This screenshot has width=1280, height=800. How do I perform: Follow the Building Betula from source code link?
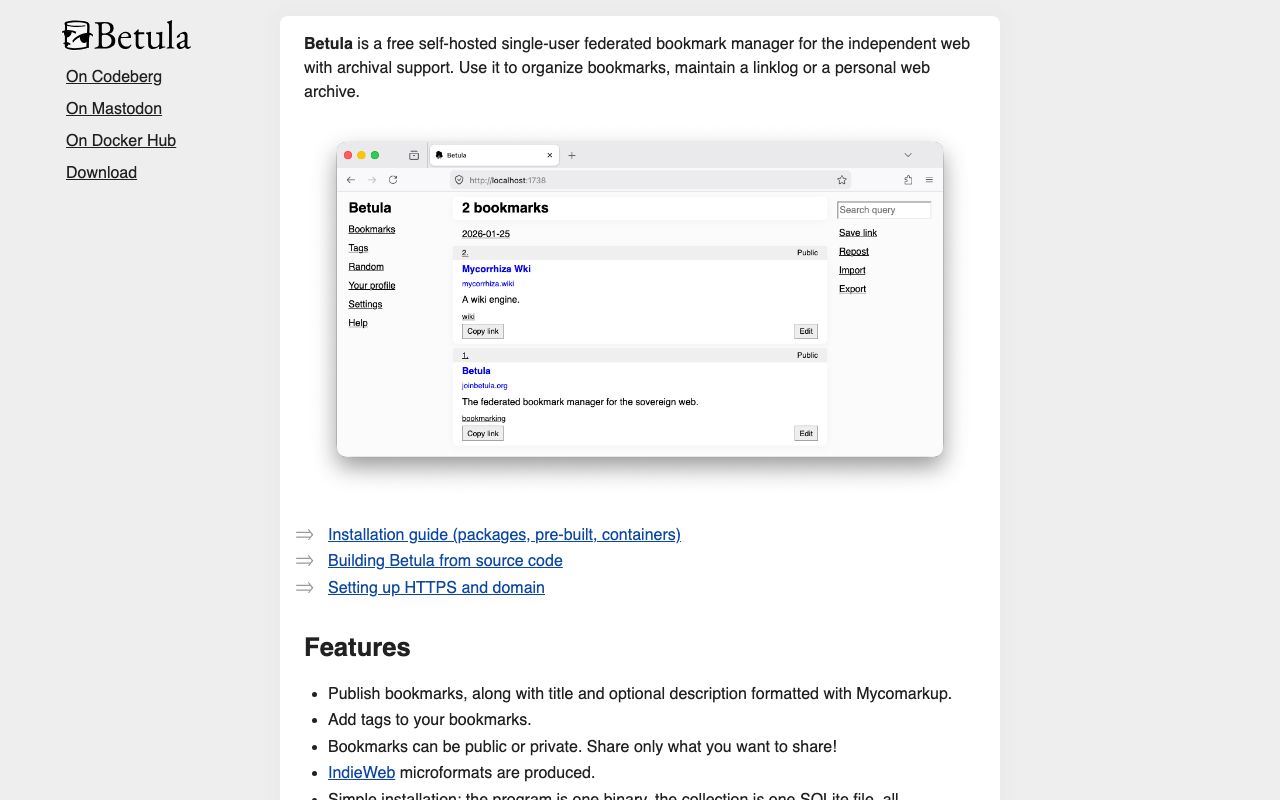[445, 560]
